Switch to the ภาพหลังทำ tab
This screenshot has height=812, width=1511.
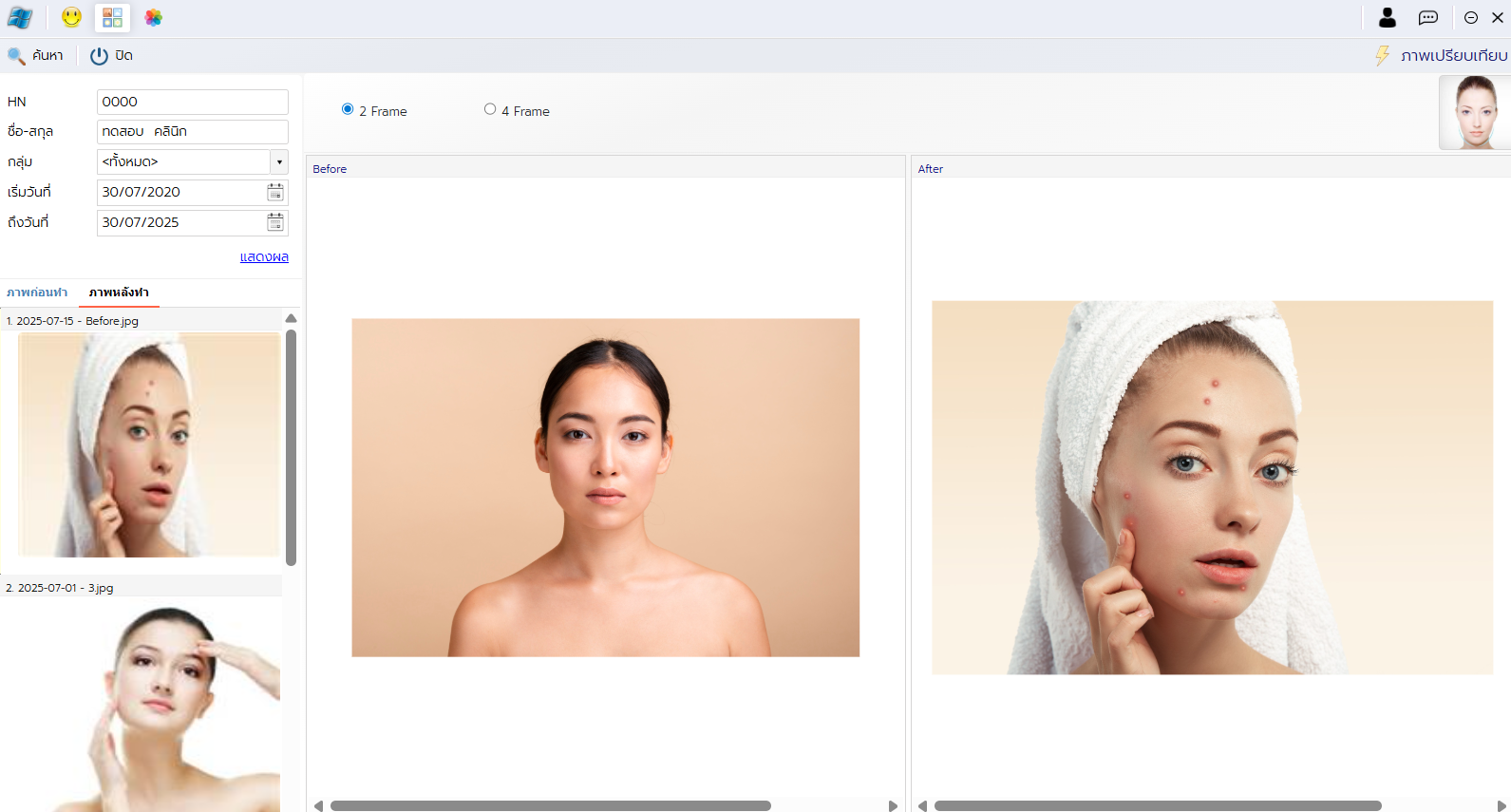119,293
